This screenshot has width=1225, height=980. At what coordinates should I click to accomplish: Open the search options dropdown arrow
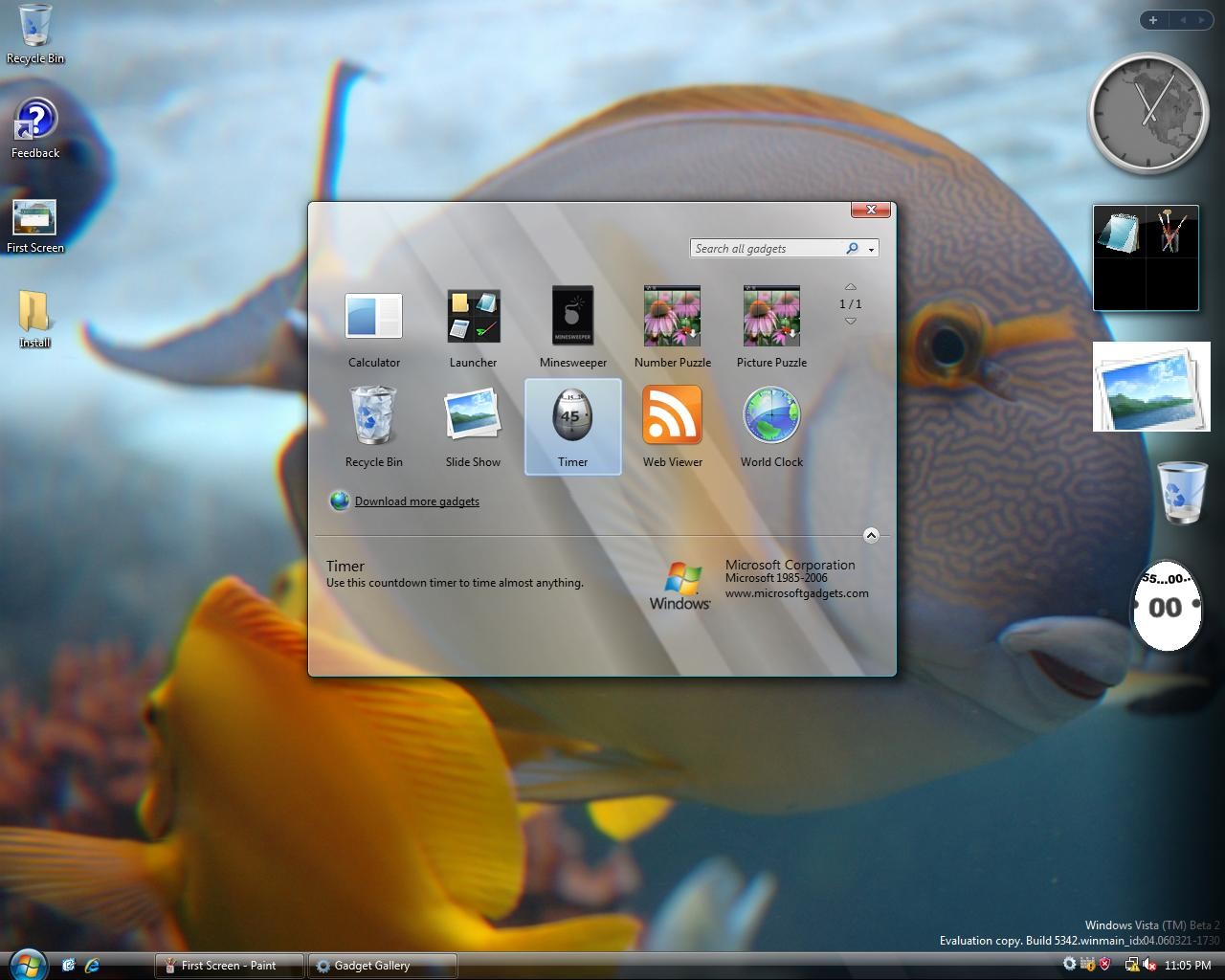(x=871, y=249)
